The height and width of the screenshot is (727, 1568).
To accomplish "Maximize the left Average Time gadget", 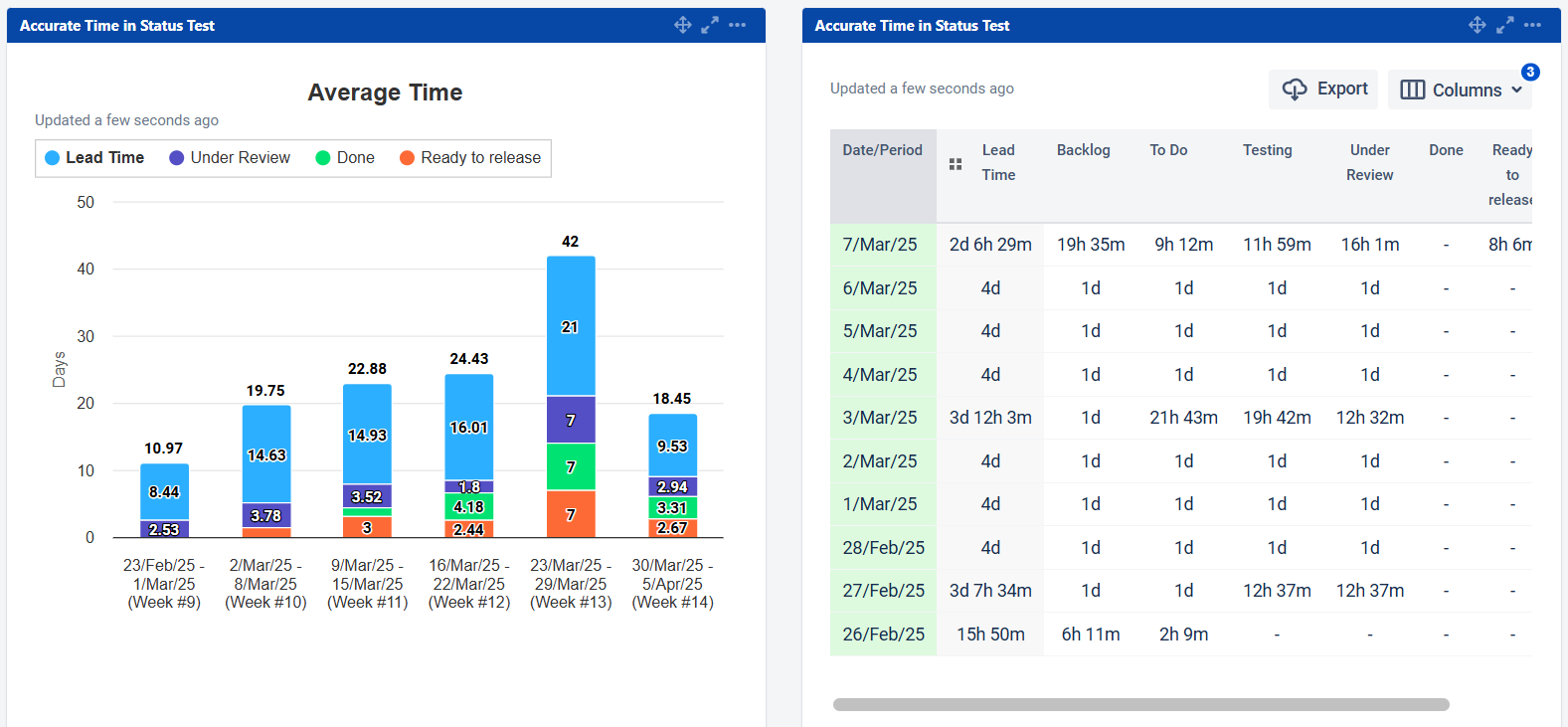I will 710,25.
